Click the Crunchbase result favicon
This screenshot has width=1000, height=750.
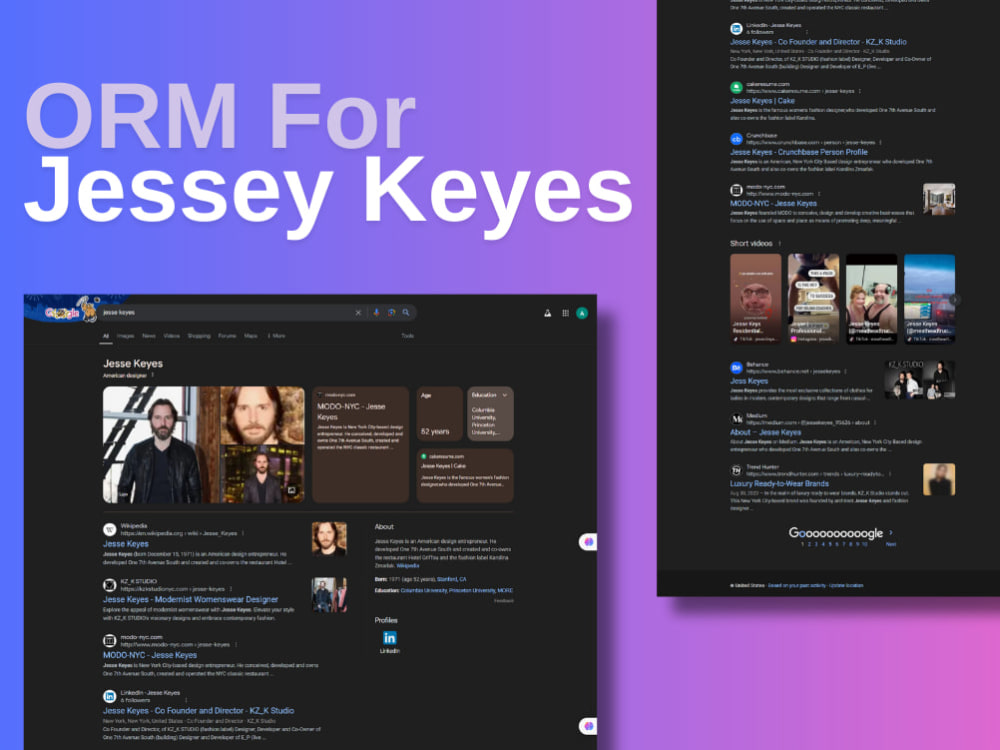(736, 139)
